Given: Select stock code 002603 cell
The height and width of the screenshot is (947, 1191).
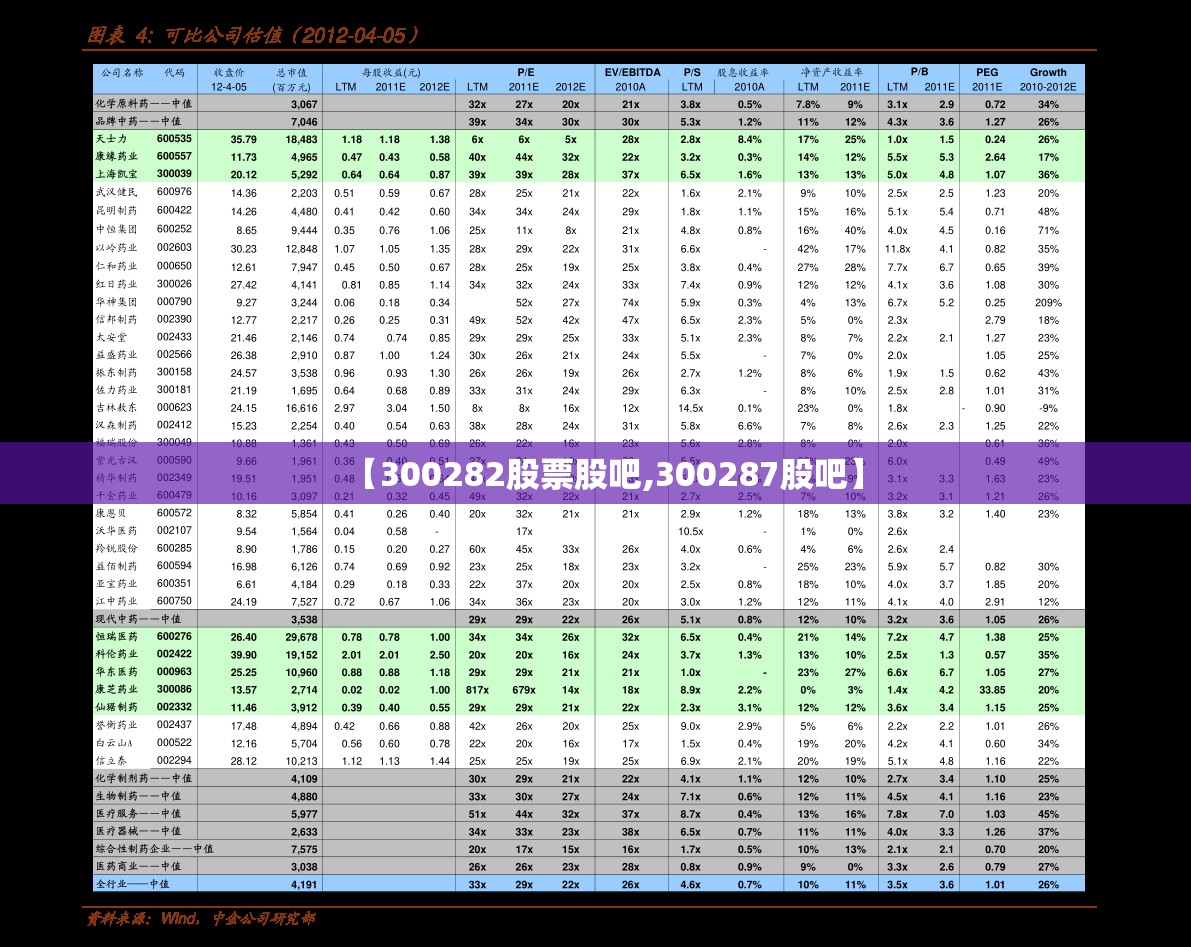Looking at the screenshot, I should [x=174, y=248].
